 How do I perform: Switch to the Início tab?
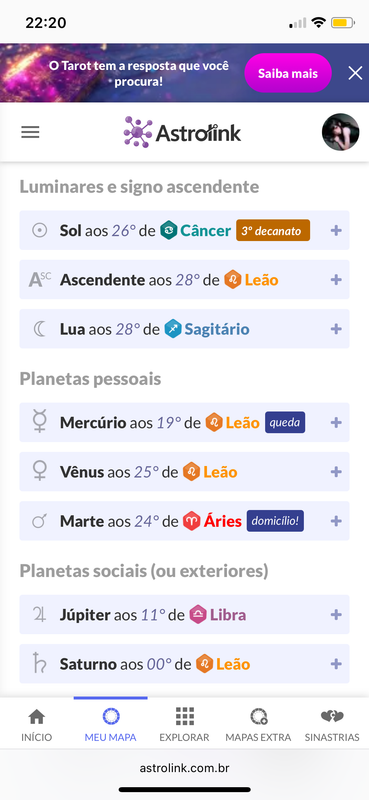(37, 724)
